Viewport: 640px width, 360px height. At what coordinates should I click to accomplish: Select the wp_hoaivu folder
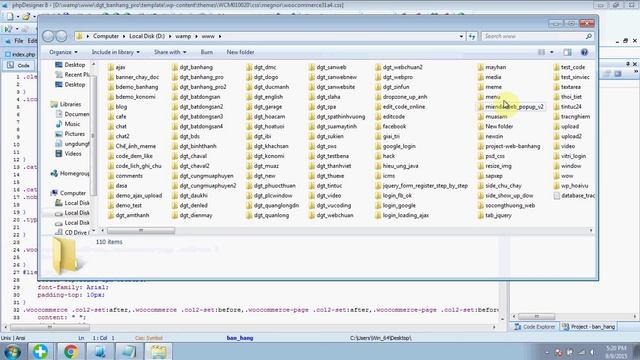click(x=571, y=186)
